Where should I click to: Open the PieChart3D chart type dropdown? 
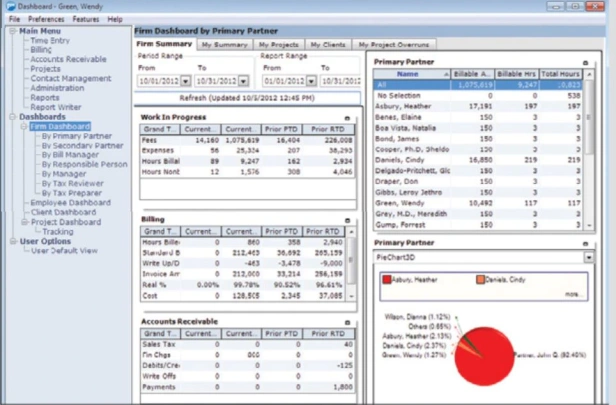588,257
